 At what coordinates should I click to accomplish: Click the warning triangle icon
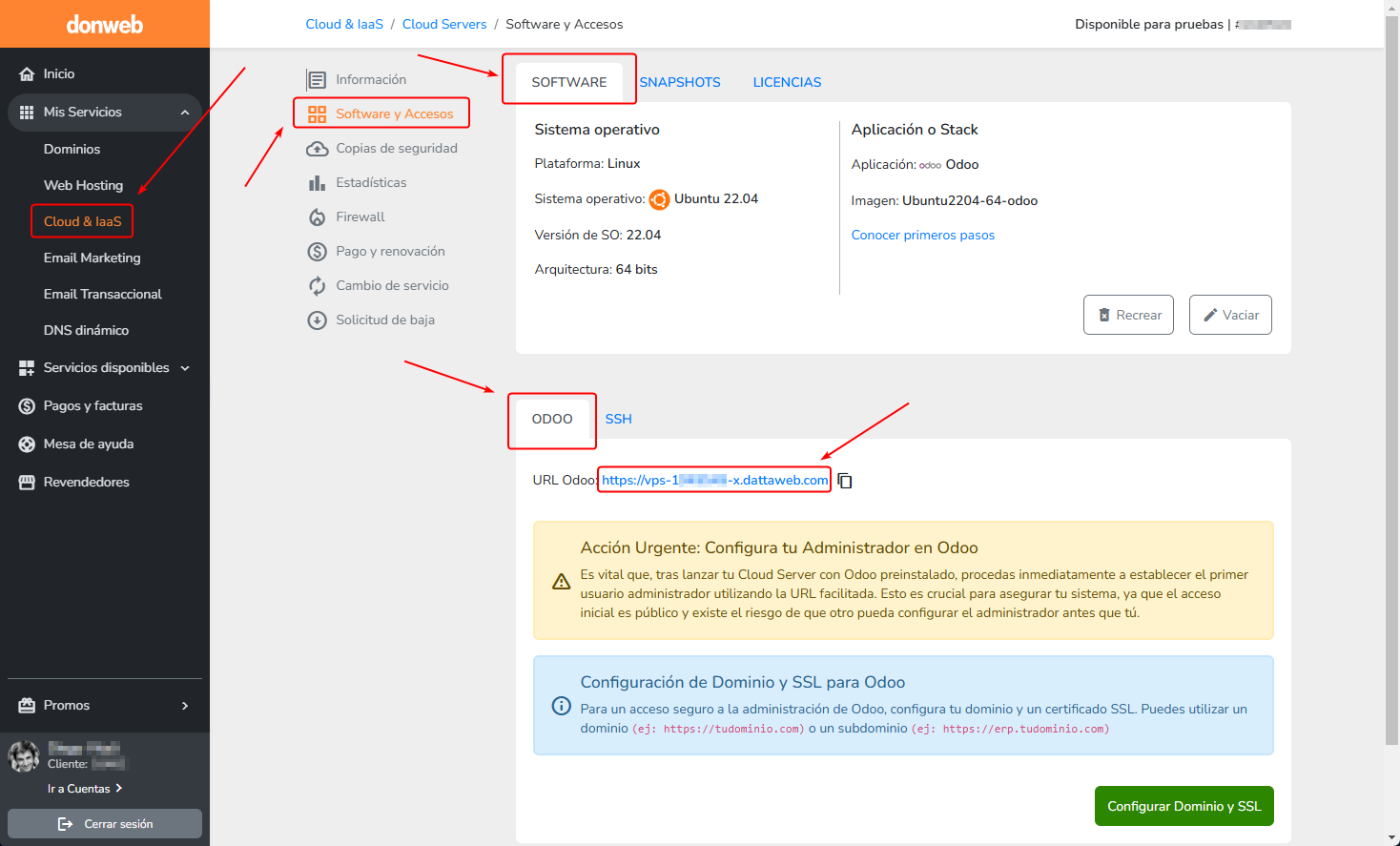coord(562,581)
